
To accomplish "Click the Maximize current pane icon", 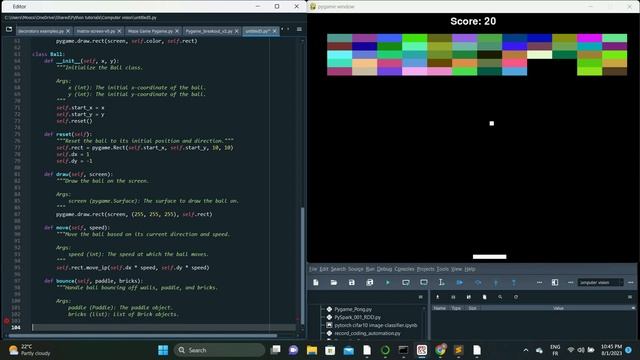I will 555,282.
